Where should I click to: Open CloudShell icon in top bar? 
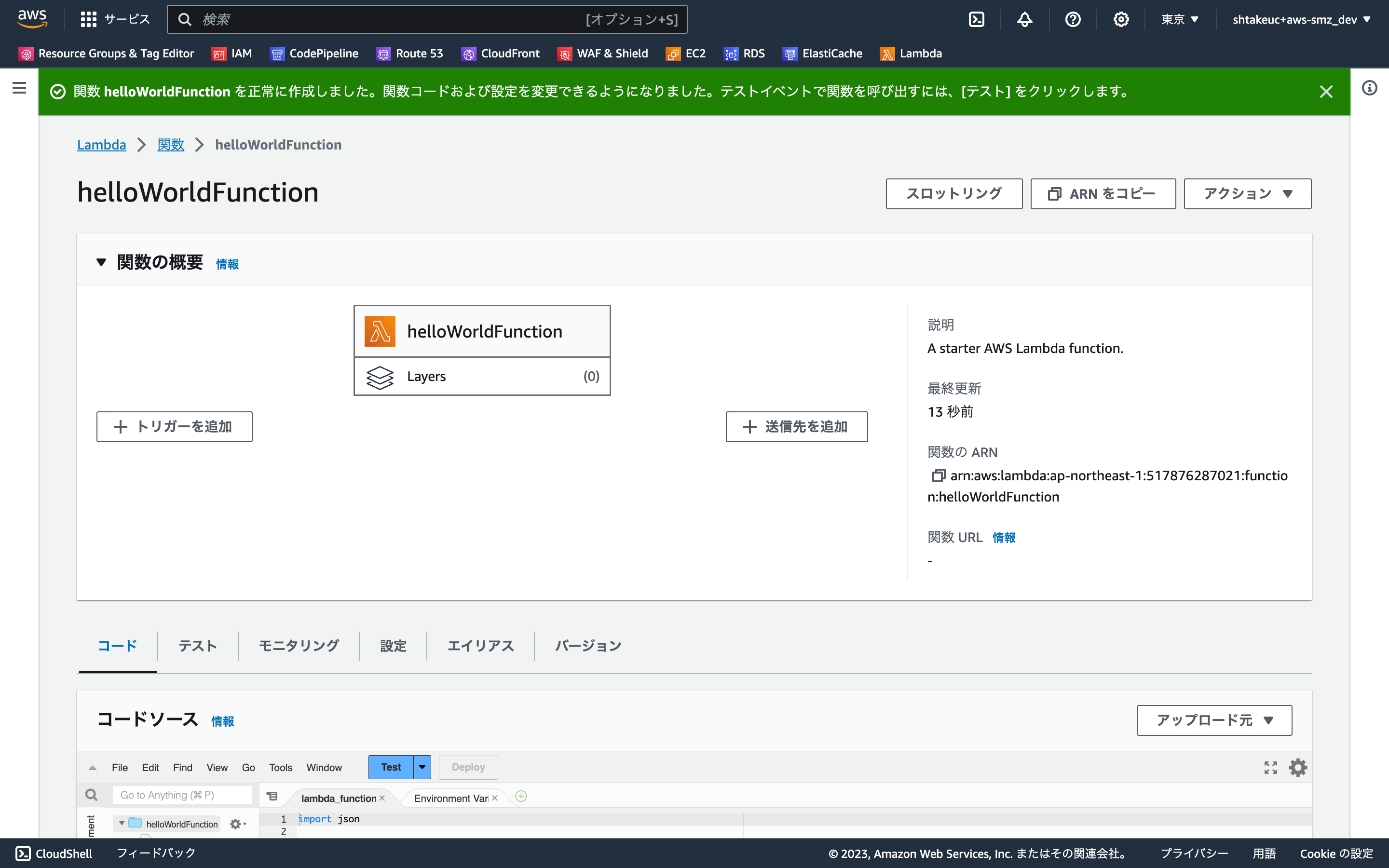pyautogui.click(x=976, y=19)
